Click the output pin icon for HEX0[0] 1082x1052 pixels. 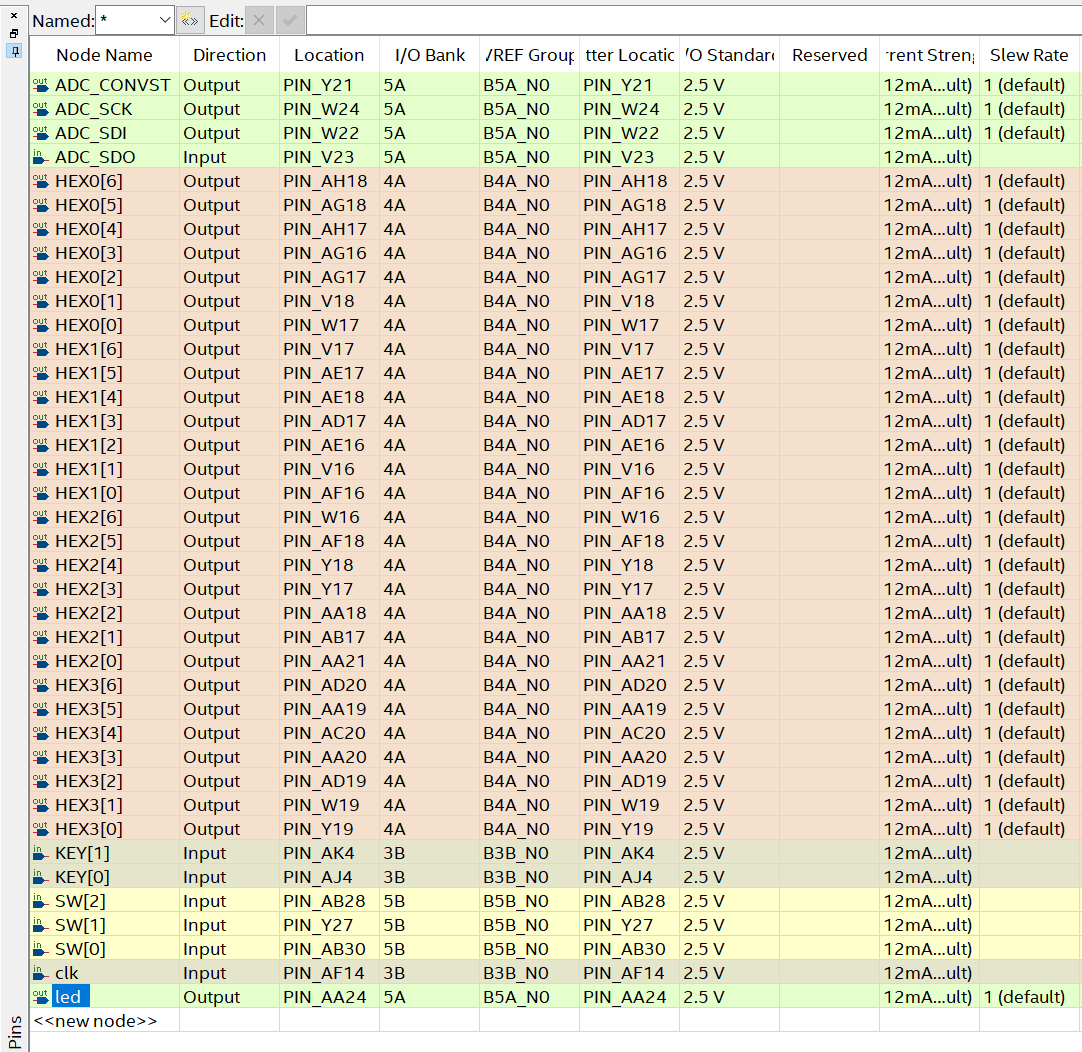click(x=41, y=325)
